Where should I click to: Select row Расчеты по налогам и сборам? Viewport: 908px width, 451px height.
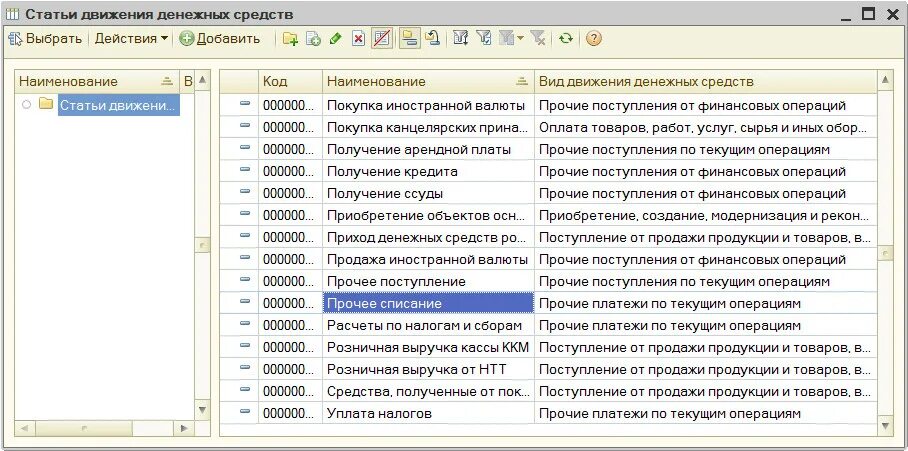coord(548,325)
